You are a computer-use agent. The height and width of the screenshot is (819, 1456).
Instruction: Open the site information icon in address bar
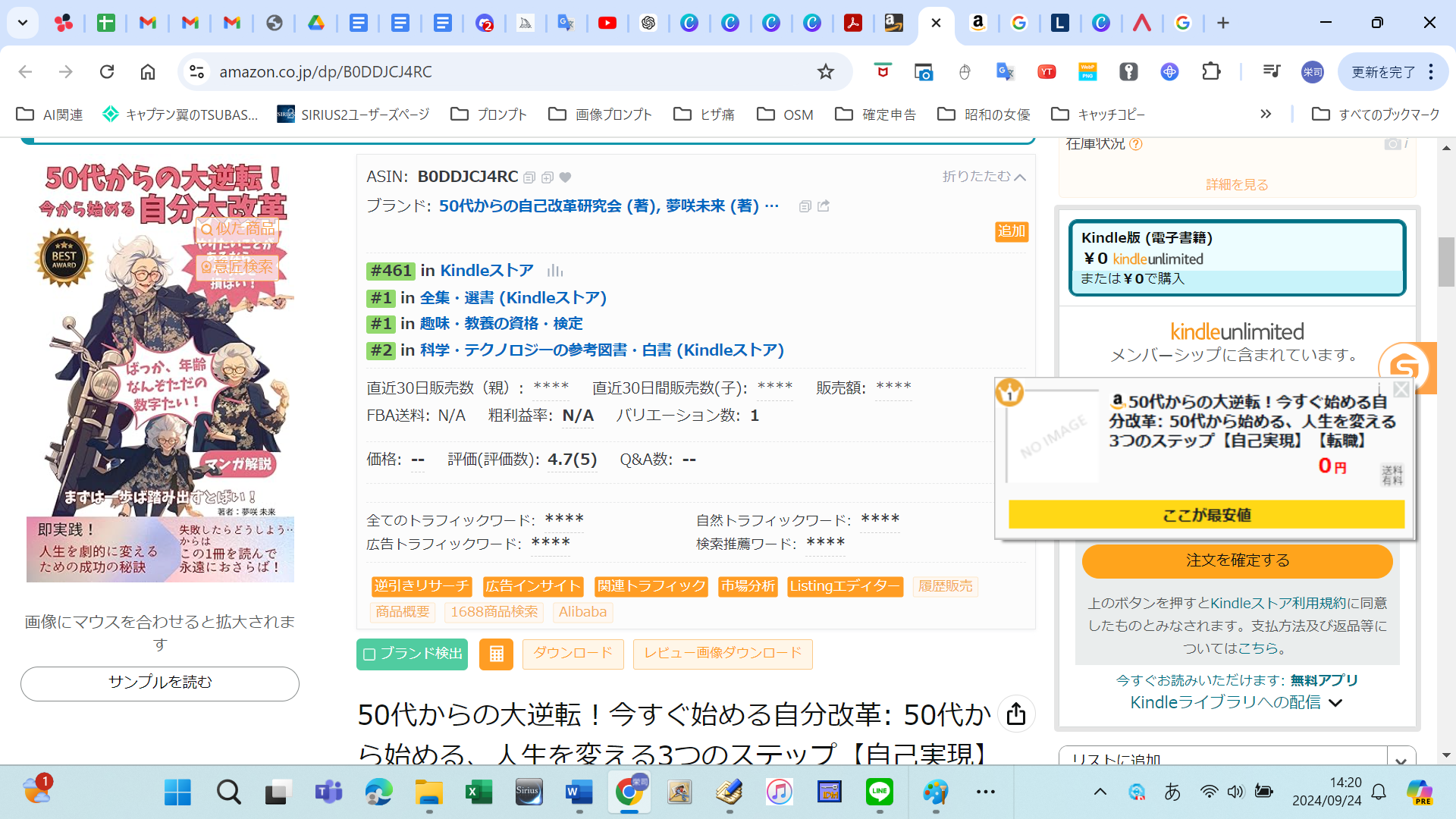pos(196,71)
